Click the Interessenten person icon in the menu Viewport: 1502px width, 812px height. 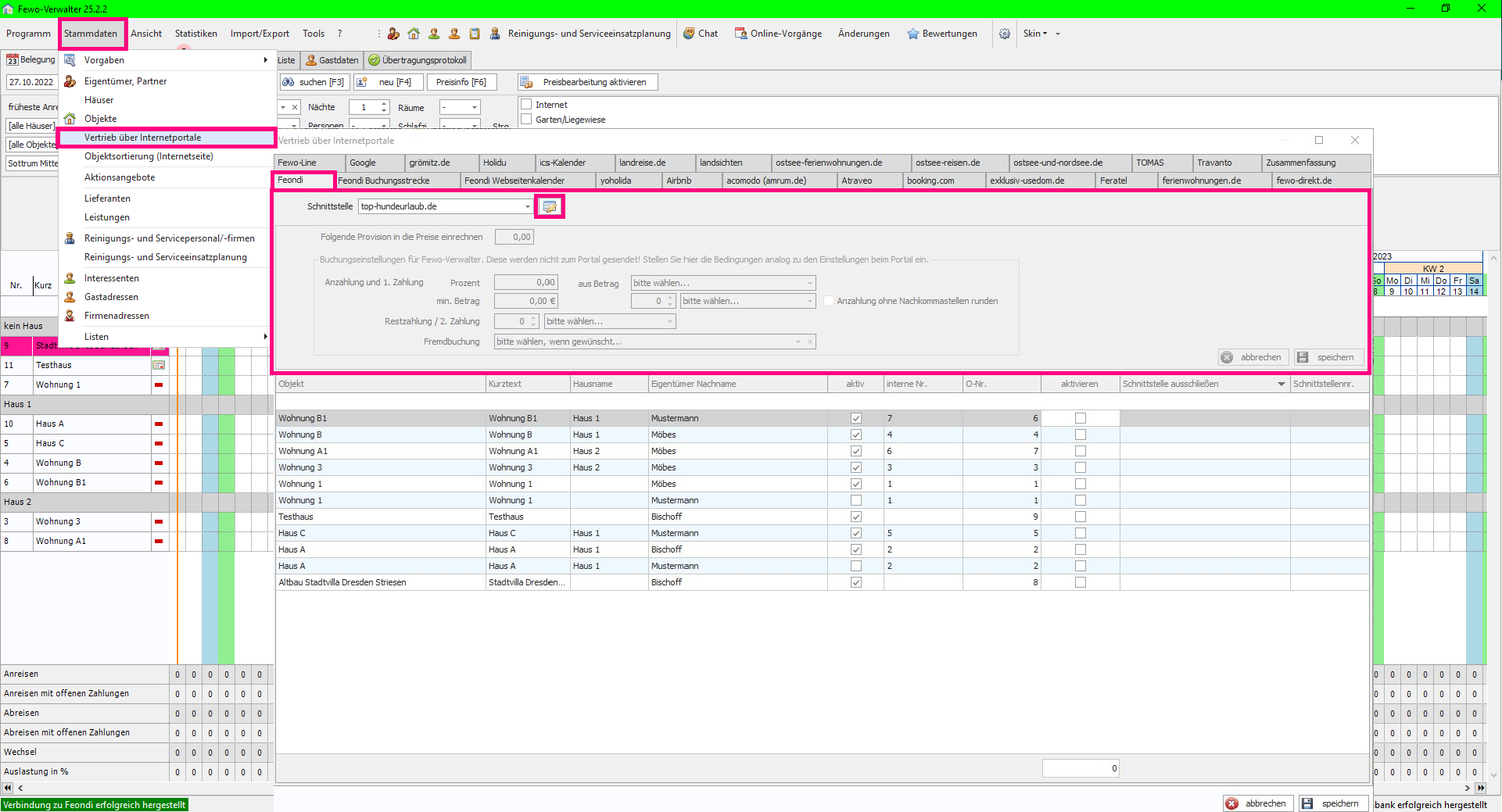click(x=70, y=278)
